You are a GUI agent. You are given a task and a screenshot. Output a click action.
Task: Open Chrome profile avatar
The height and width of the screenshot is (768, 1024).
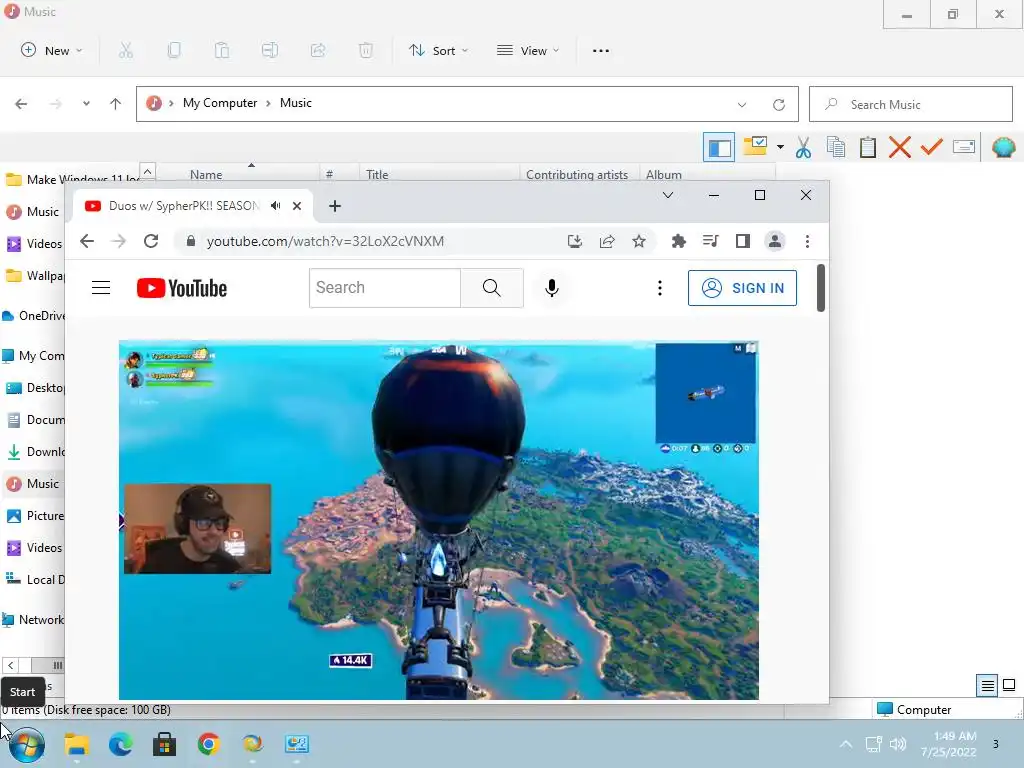point(775,241)
